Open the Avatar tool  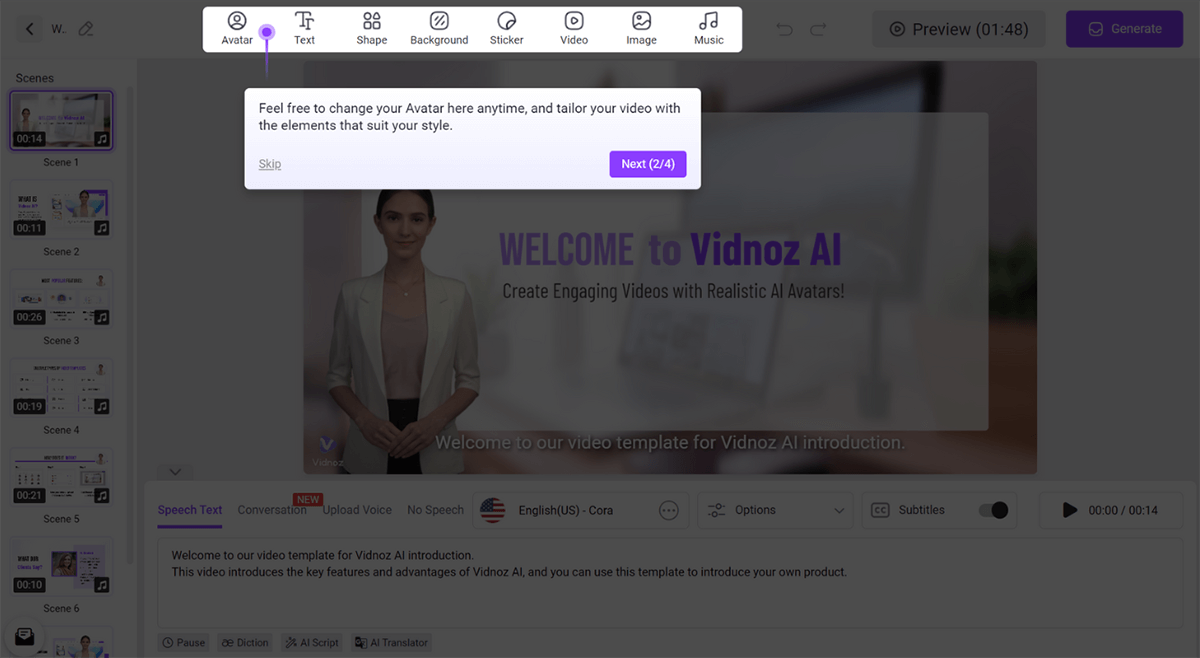(x=237, y=29)
